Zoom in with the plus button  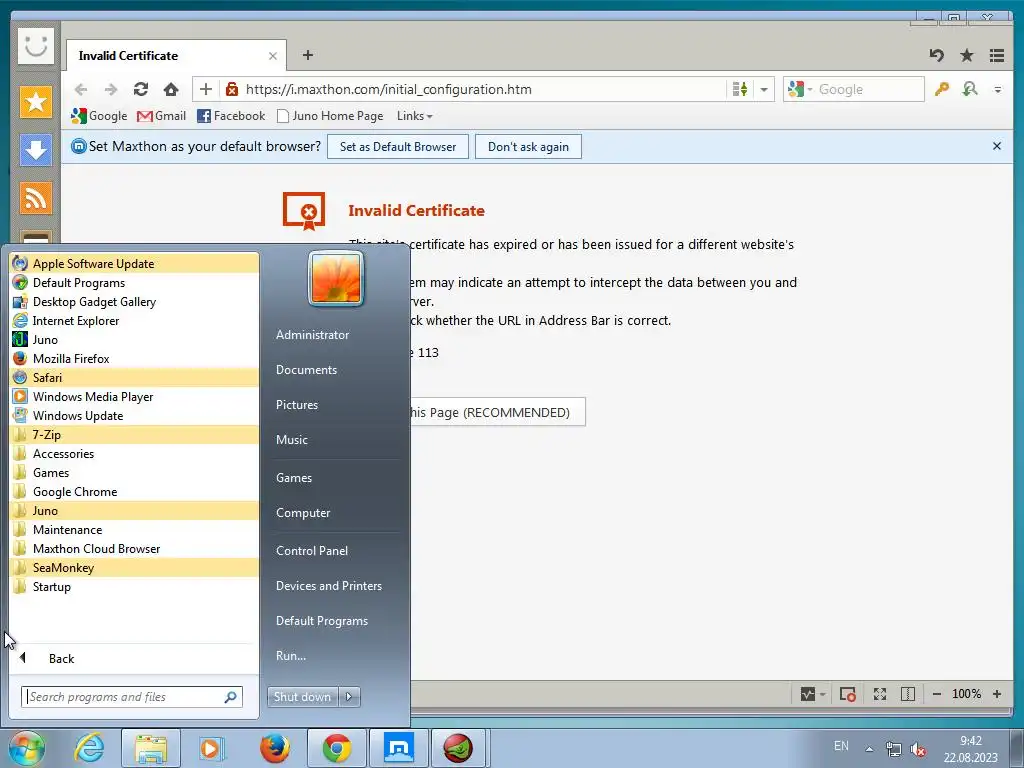coord(997,694)
